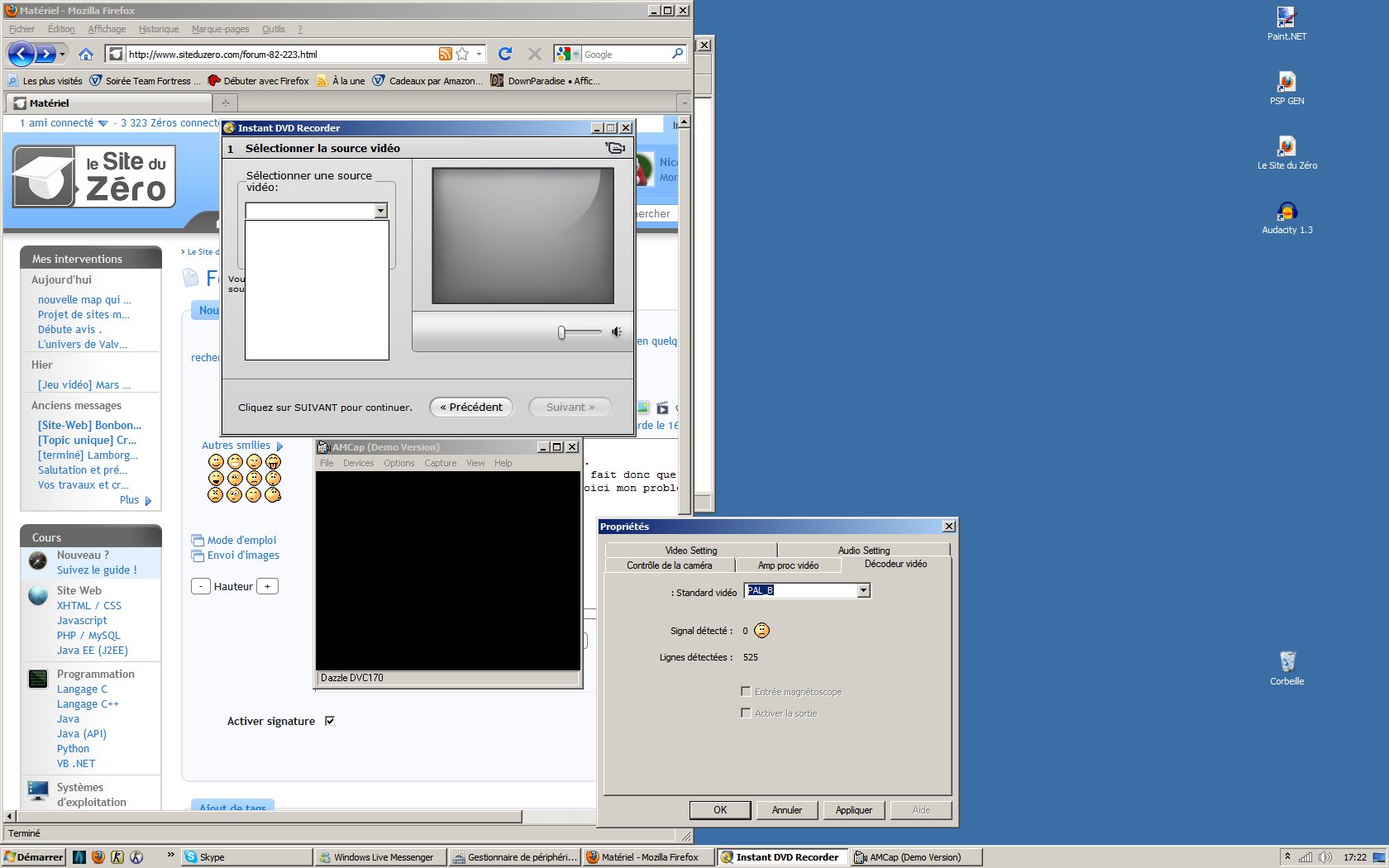Screen dimensions: 1389x868
Task: Click the volume icon in system tray
Action: pyautogui.click(x=1325, y=857)
